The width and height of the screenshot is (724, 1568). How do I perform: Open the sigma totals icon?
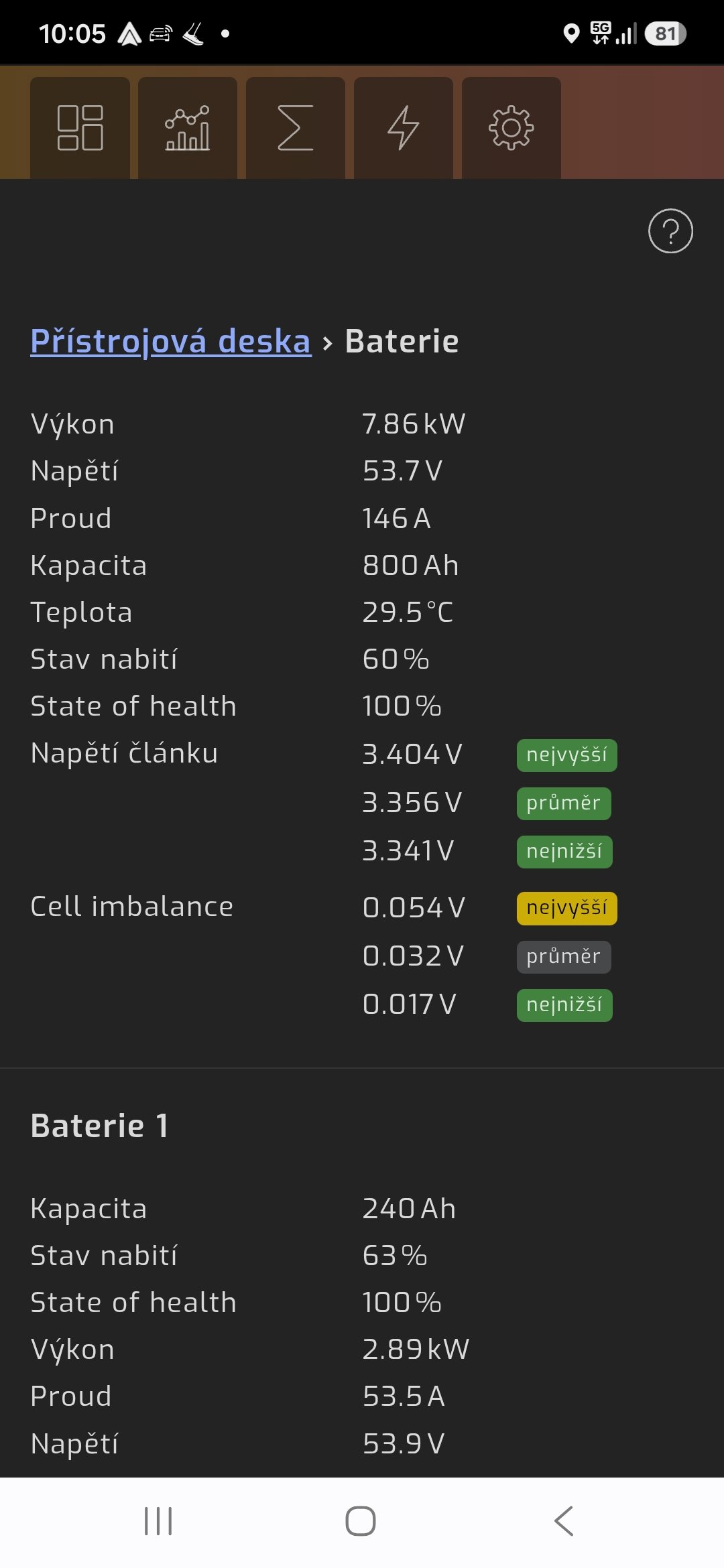(296, 127)
